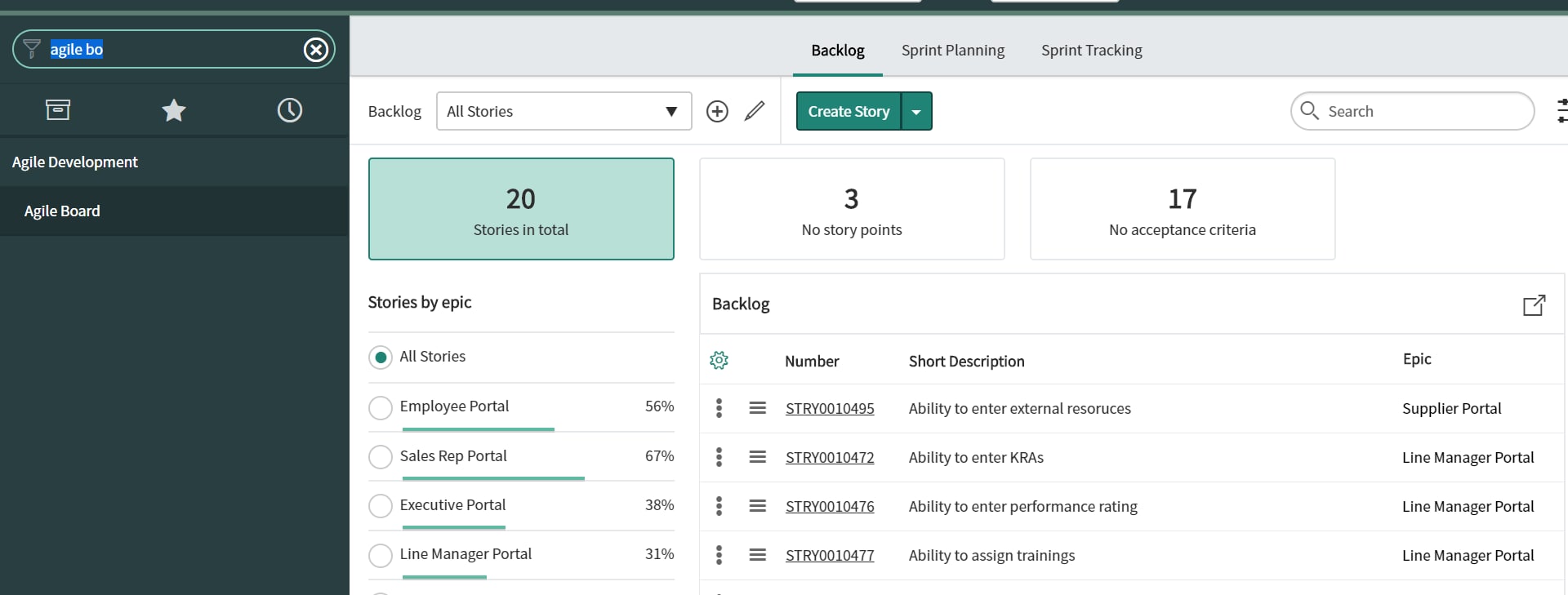Grab the reorder handle for STRY0010495
The height and width of the screenshot is (595, 1568).
[758, 408]
